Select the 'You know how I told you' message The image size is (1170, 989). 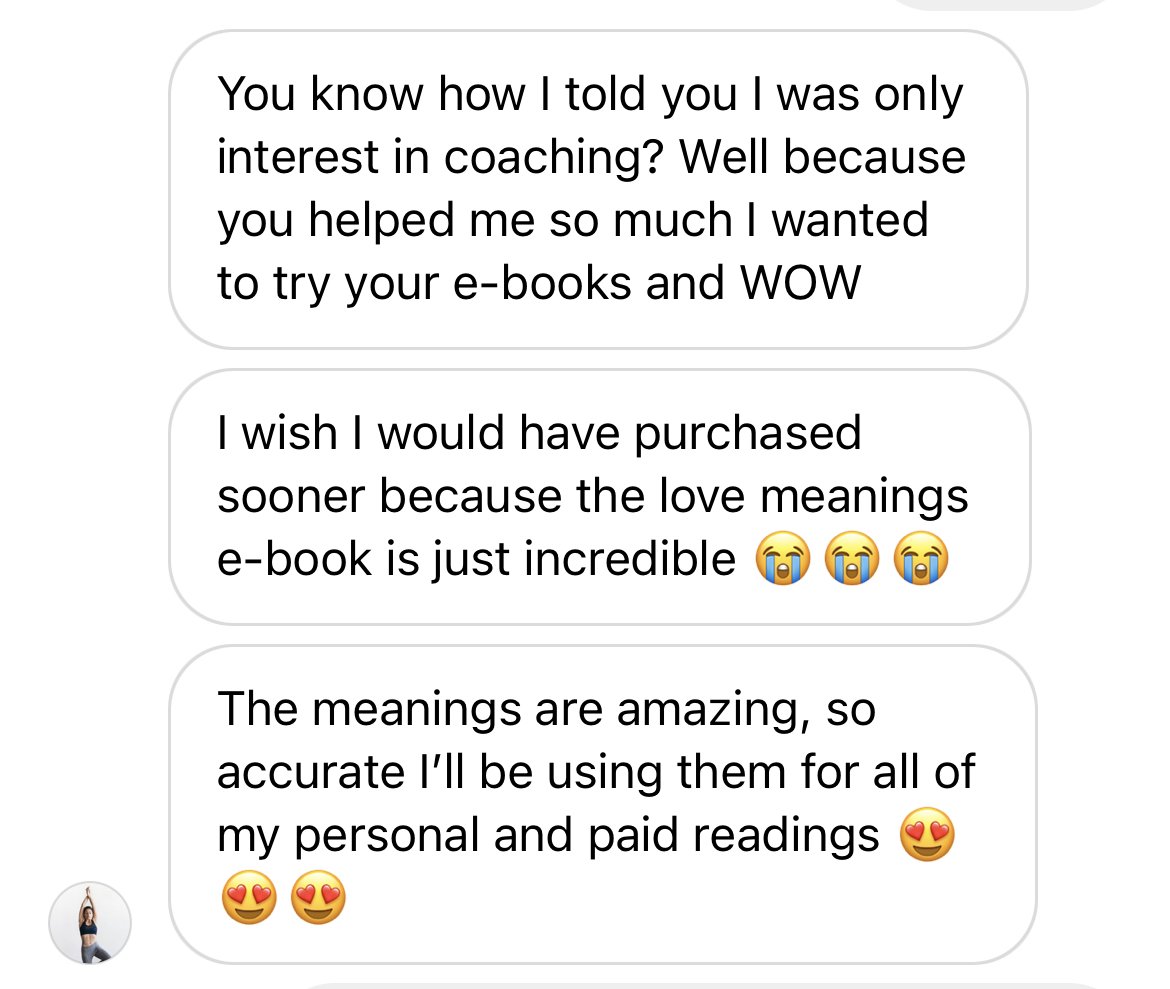point(598,190)
